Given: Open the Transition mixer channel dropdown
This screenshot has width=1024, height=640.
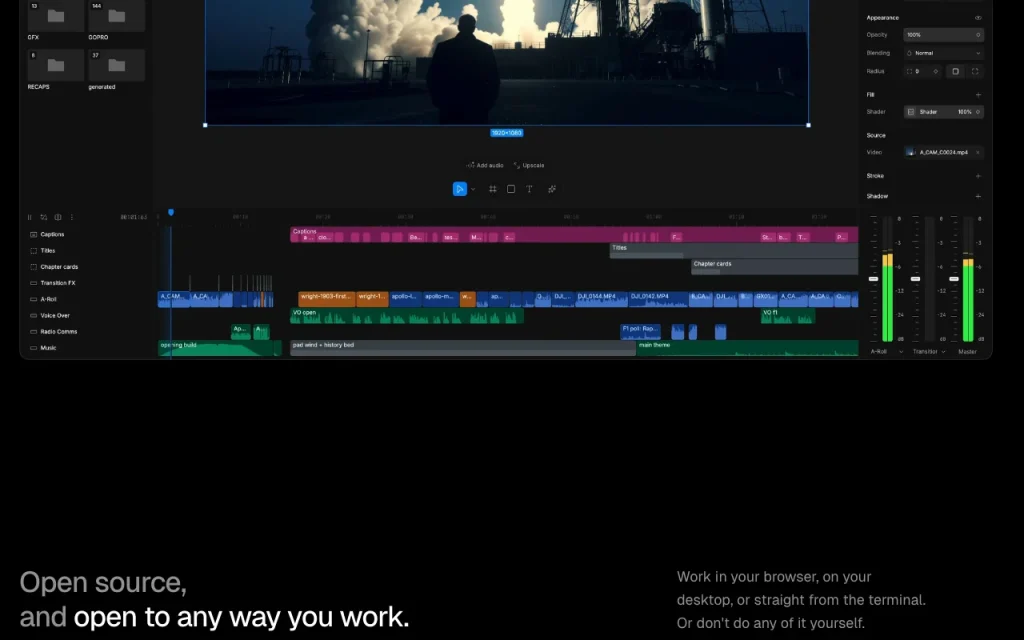Looking at the screenshot, I should click(944, 351).
